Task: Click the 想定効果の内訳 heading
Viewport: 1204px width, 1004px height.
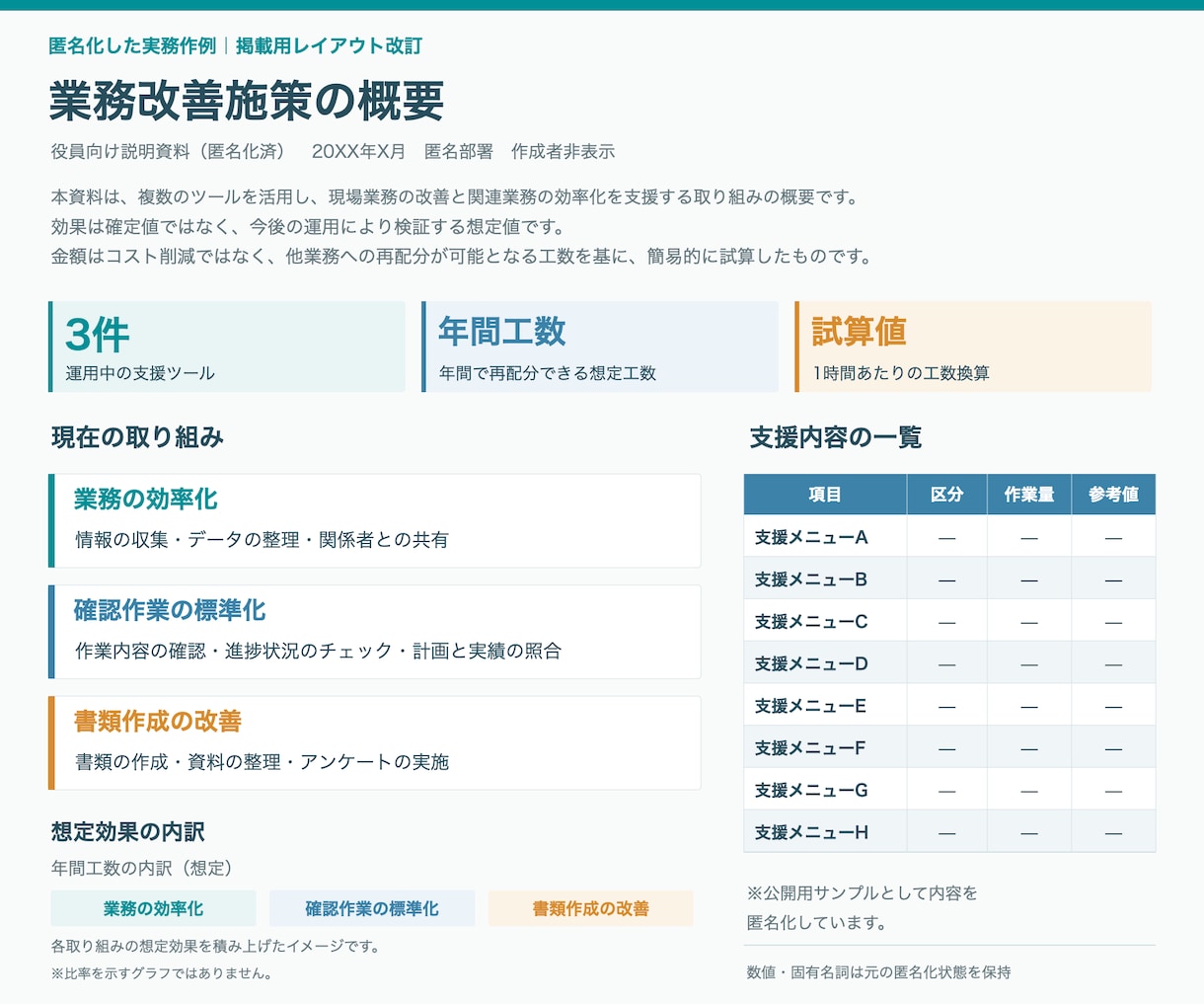Action: pos(128,831)
